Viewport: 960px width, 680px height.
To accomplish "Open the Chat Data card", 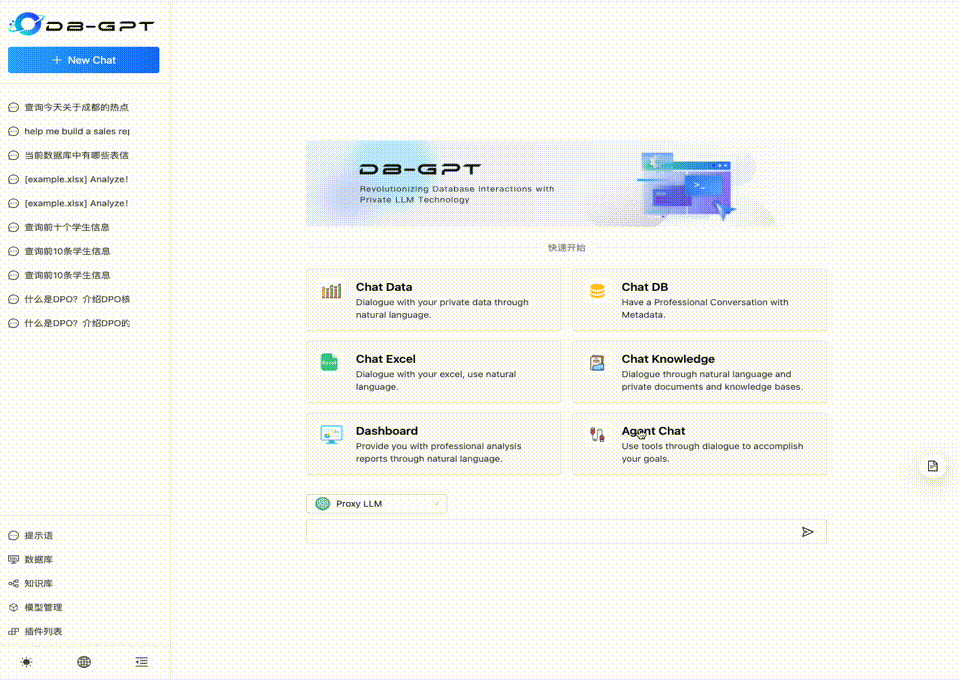I will 433,300.
